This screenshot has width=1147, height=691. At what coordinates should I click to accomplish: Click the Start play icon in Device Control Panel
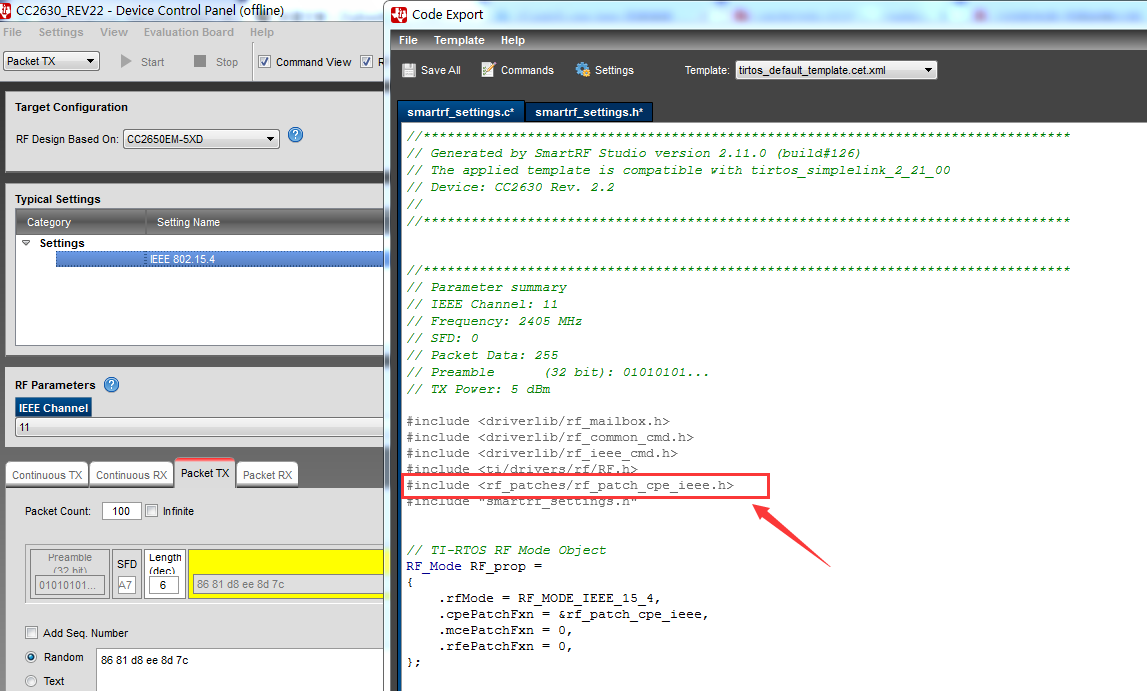pos(126,61)
